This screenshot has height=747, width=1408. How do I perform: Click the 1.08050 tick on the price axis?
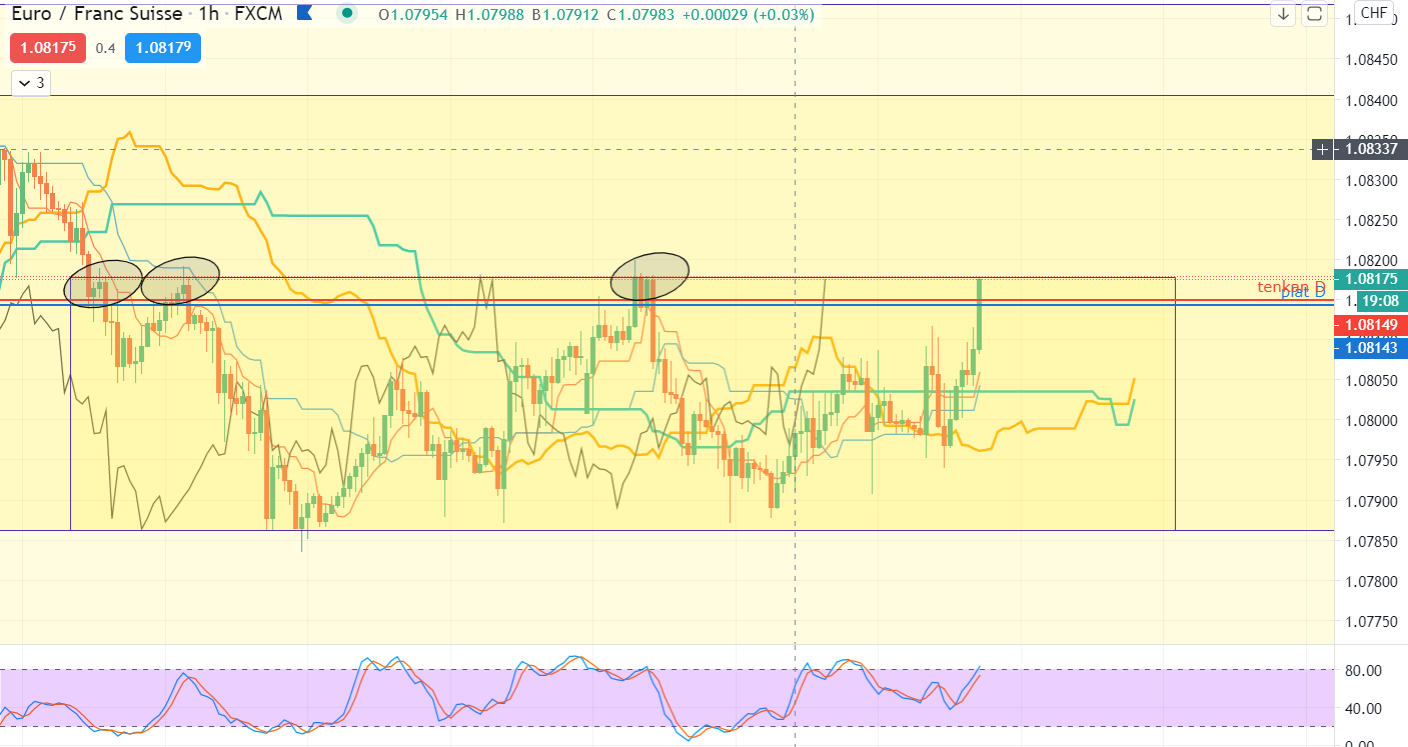pyautogui.click(x=1372, y=381)
